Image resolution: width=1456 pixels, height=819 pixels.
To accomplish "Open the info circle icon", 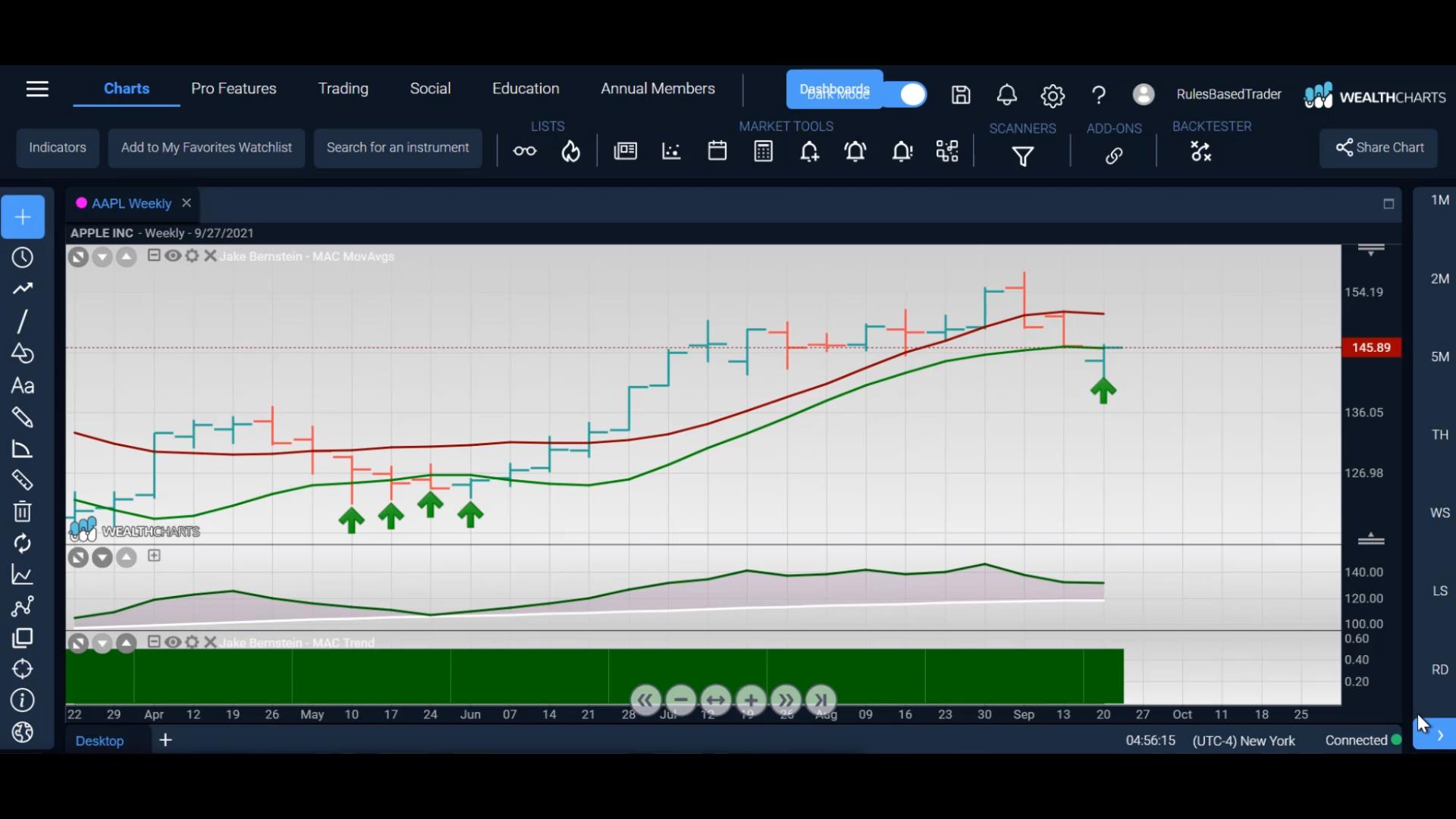I will [x=23, y=701].
